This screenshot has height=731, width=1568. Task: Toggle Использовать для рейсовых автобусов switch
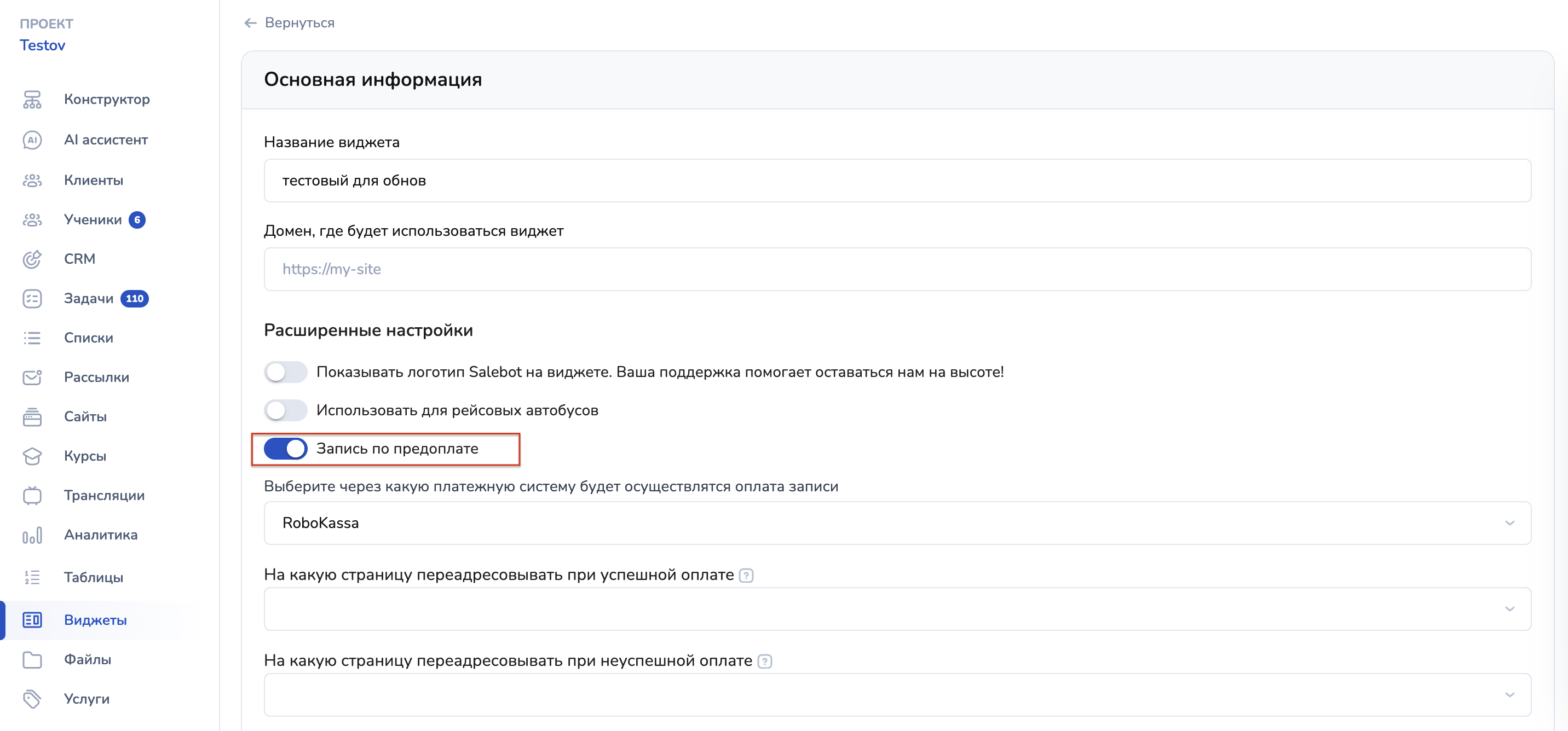coord(285,410)
